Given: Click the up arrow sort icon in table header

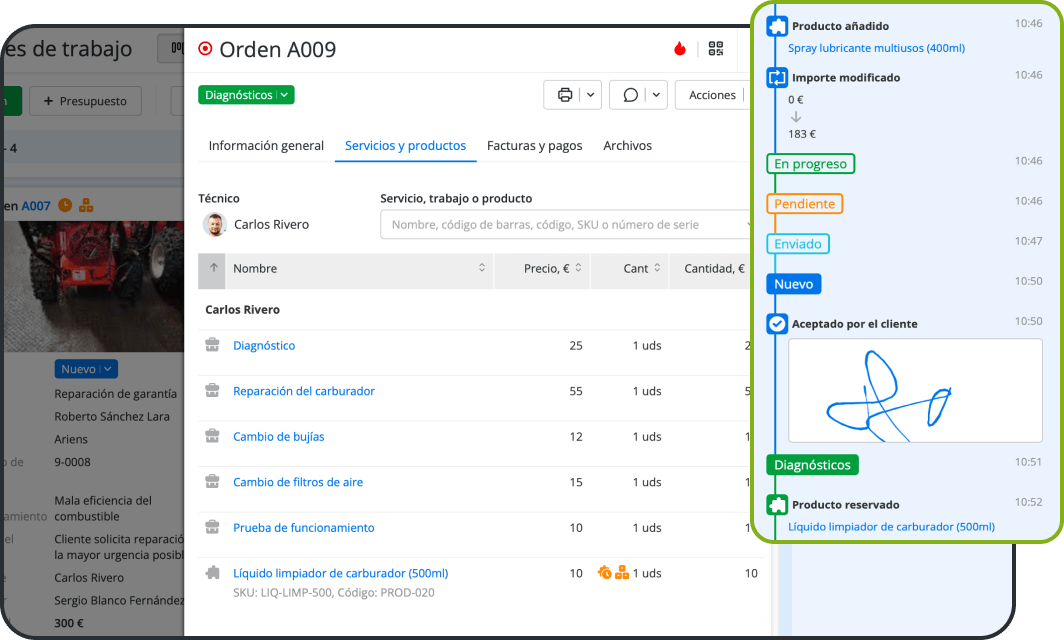Looking at the screenshot, I should (214, 267).
